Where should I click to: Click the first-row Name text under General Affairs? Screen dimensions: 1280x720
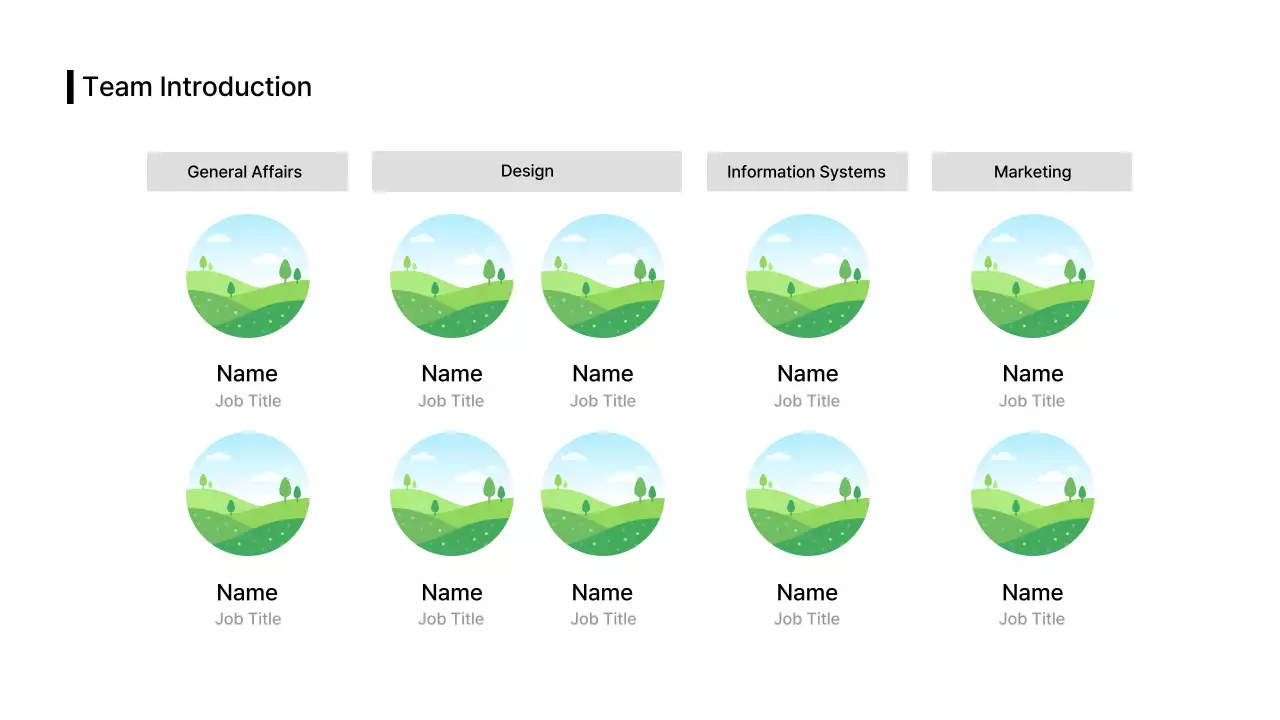(x=247, y=374)
